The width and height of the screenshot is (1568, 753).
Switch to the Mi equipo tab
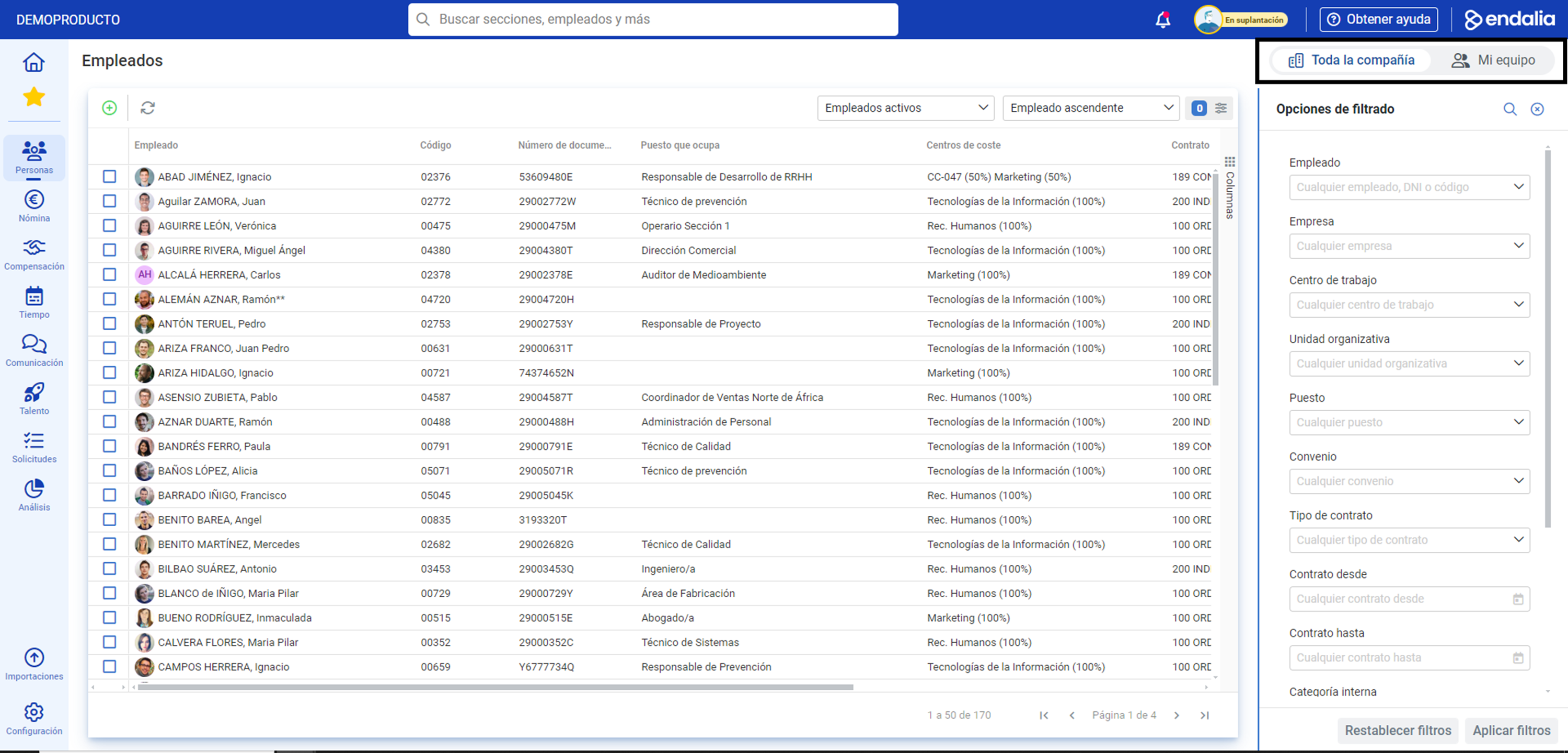coord(1493,60)
